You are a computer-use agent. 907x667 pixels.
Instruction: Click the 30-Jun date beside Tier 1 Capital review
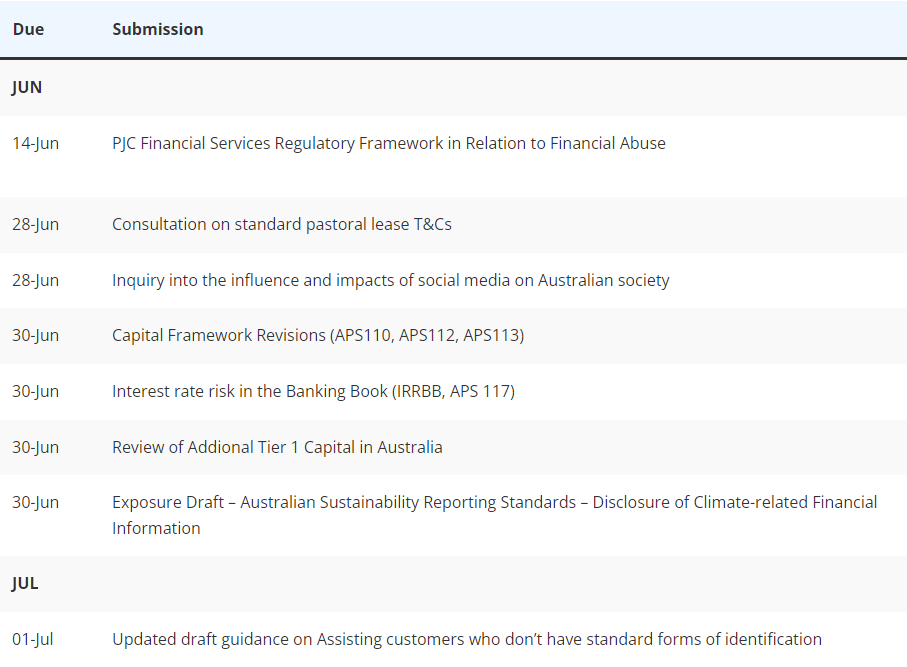pyautogui.click(x=35, y=448)
